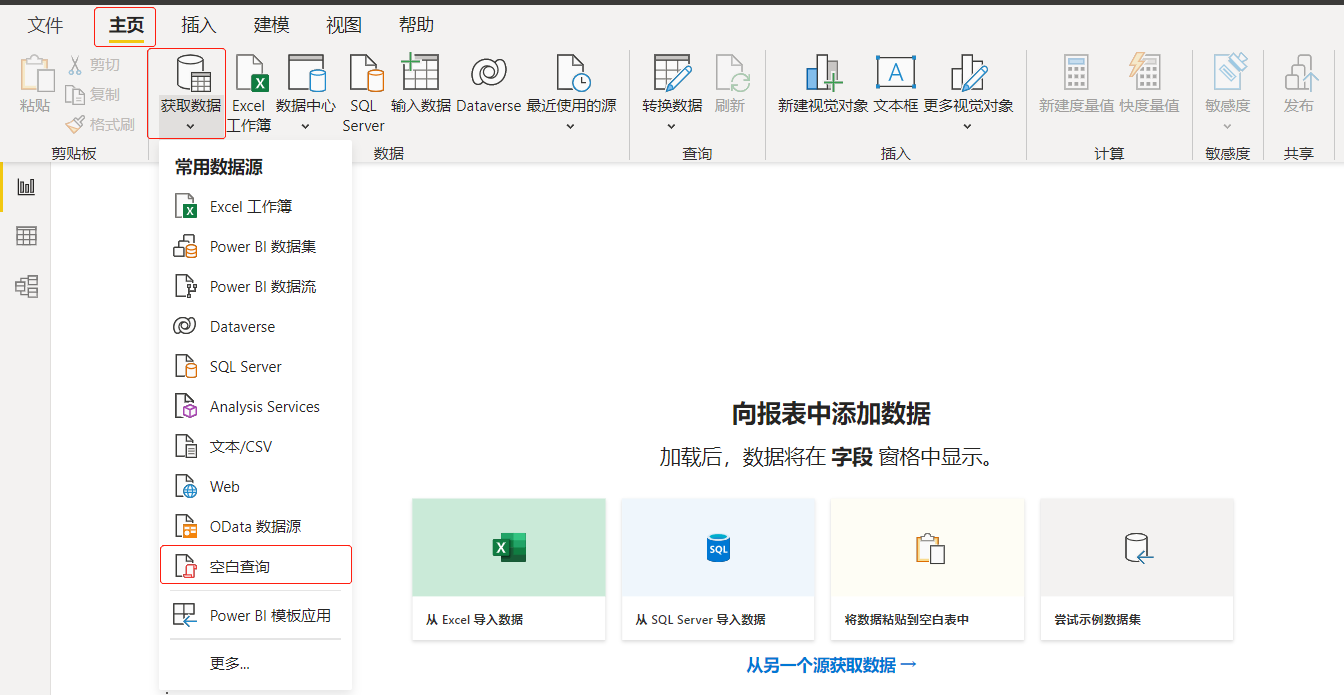Screen dimensions: 1344x695
Task: Choose Power BI 数据集 from the list
Action: [256, 247]
